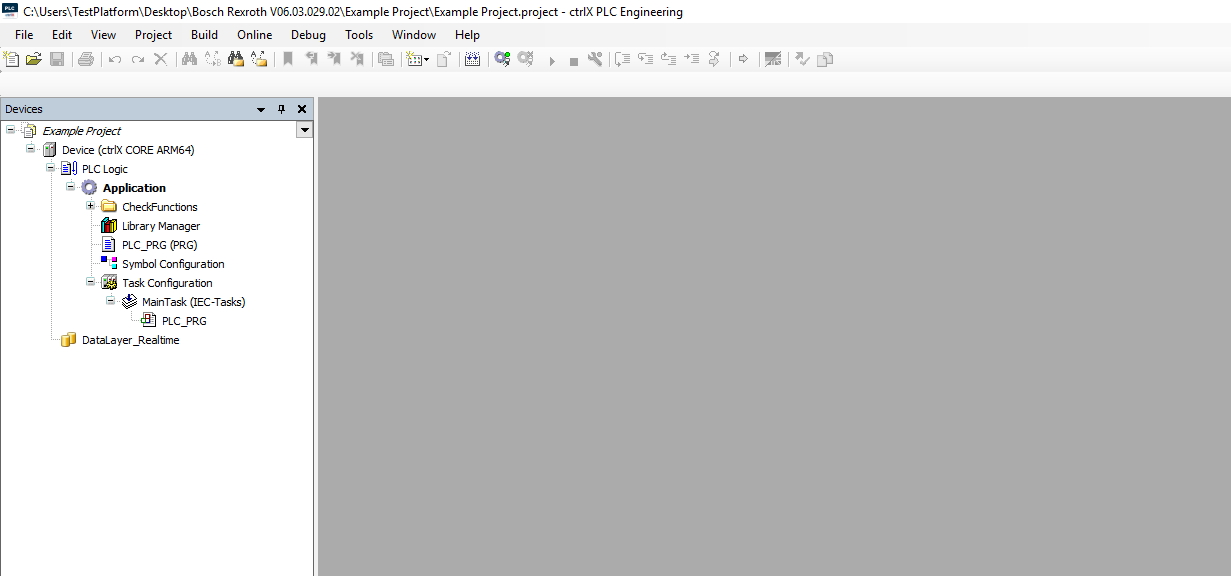Click the Find binoculars icon
This screenshot has height=576, width=1231.
pyautogui.click(x=188, y=60)
